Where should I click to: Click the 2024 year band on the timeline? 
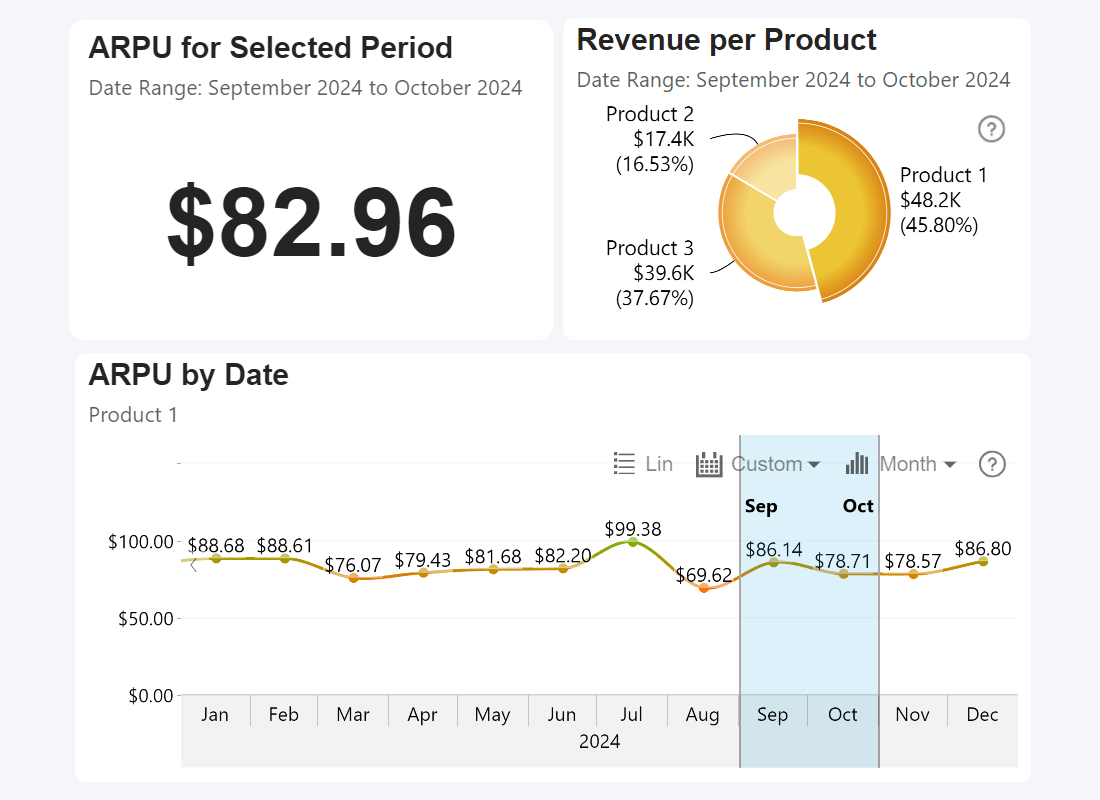coord(599,742)
